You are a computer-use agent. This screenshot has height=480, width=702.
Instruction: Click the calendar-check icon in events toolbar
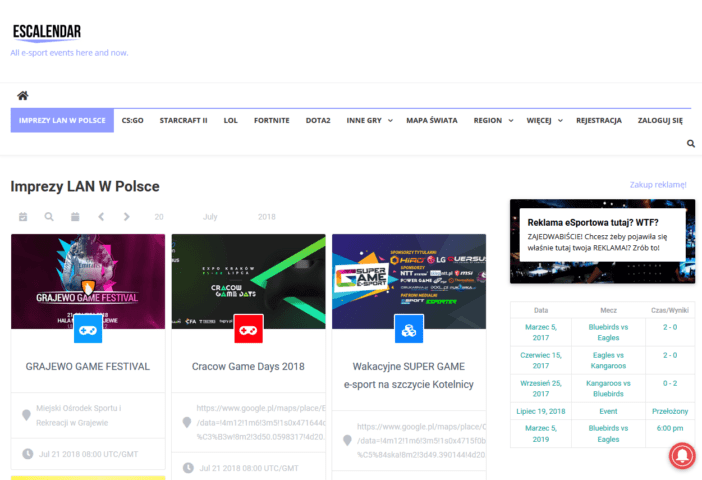[x=23, y=217]
